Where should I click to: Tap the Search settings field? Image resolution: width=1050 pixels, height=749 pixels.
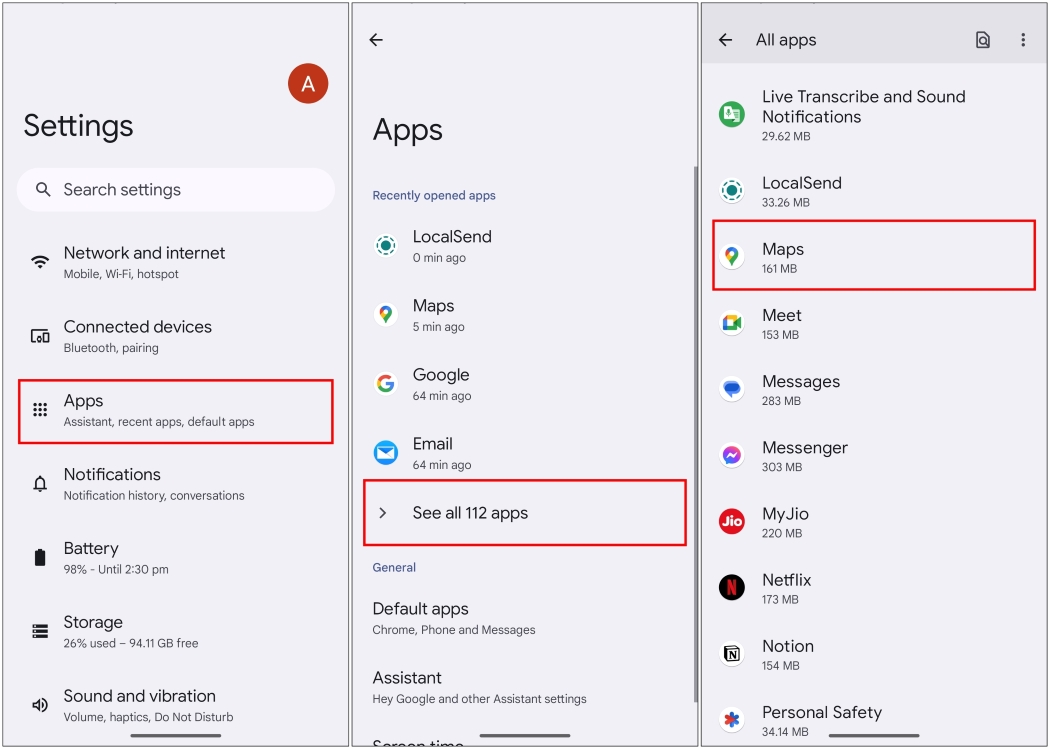175,189
